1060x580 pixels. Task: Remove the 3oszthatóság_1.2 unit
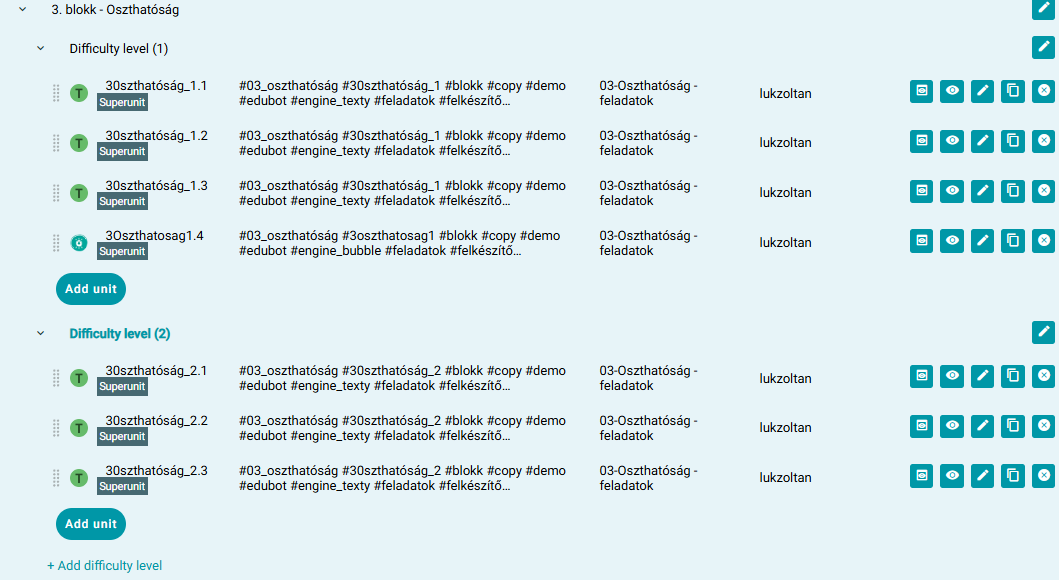(1043, 141)
